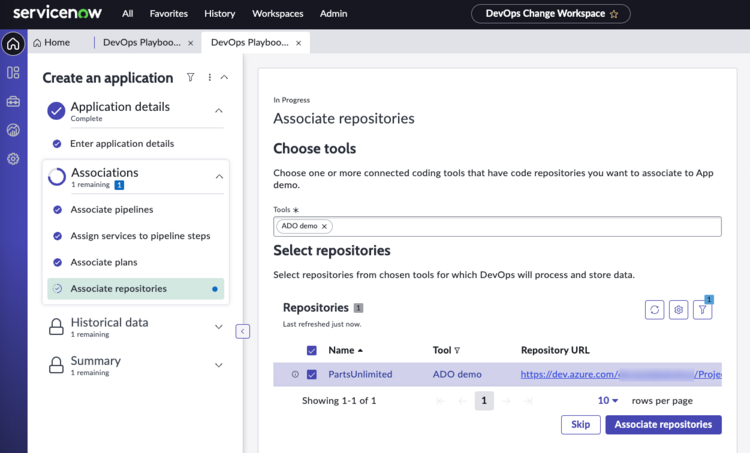Switch to the first DevOps Playbook tab
Viewport: 750px width, 453px height.
coord(142,43)
